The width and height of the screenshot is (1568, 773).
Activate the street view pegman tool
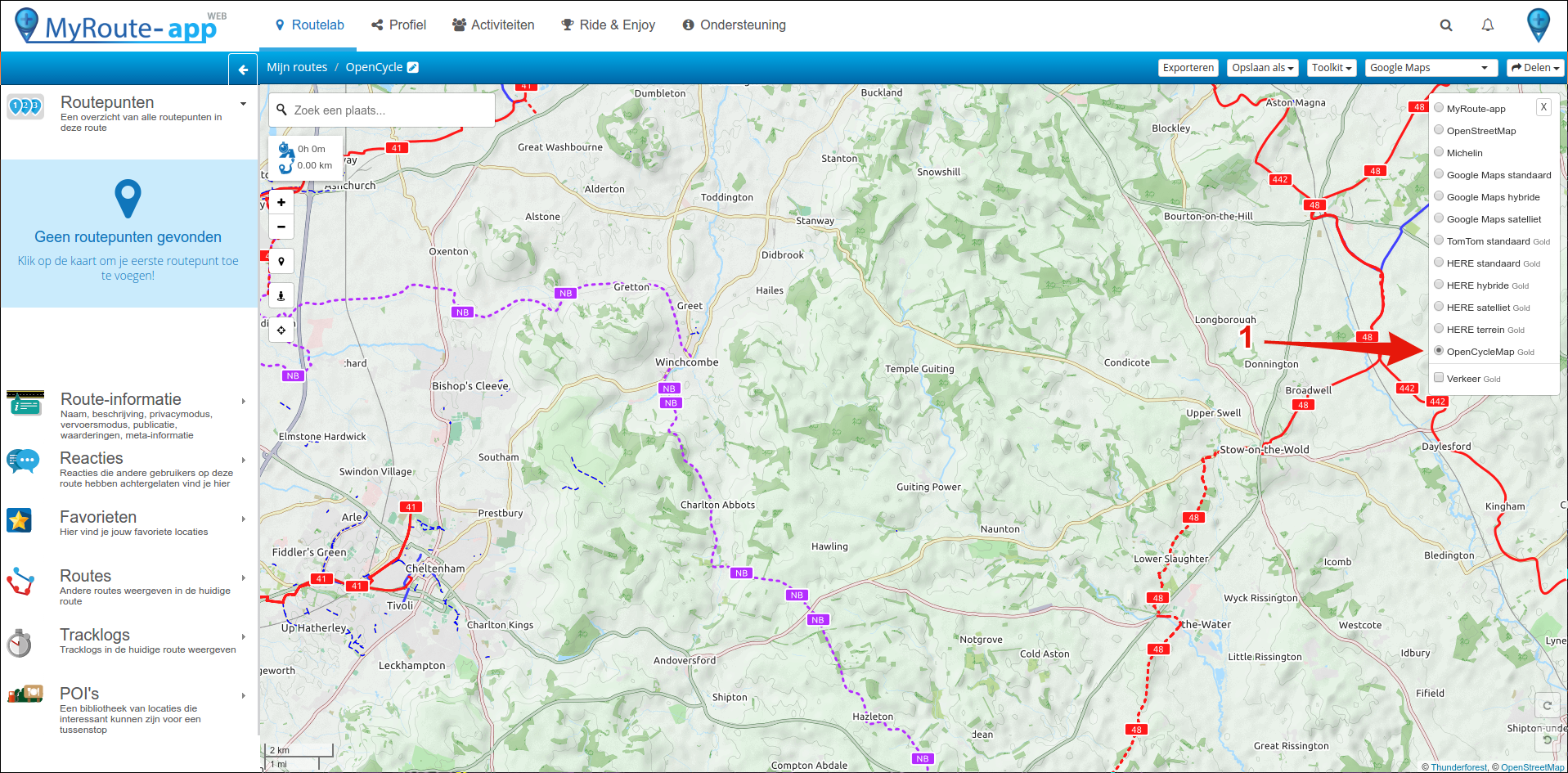click(x=281, y=295)
